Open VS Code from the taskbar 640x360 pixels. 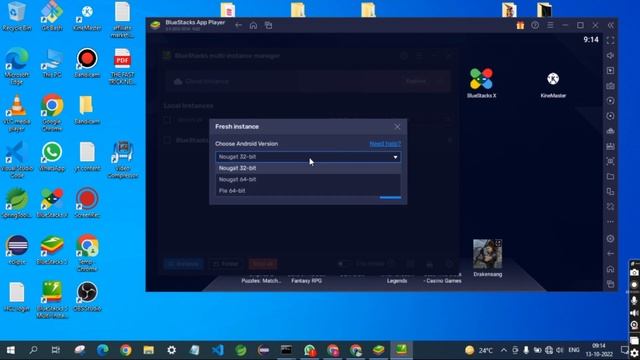pyautogui.click(x=218, y=350)
